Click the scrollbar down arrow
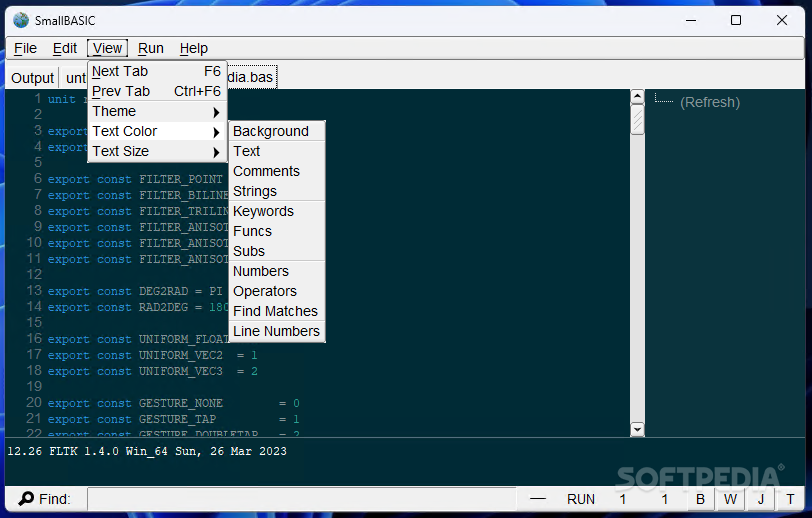The width and height of the screenshot is (812, 518). click(x=637, y=429)
